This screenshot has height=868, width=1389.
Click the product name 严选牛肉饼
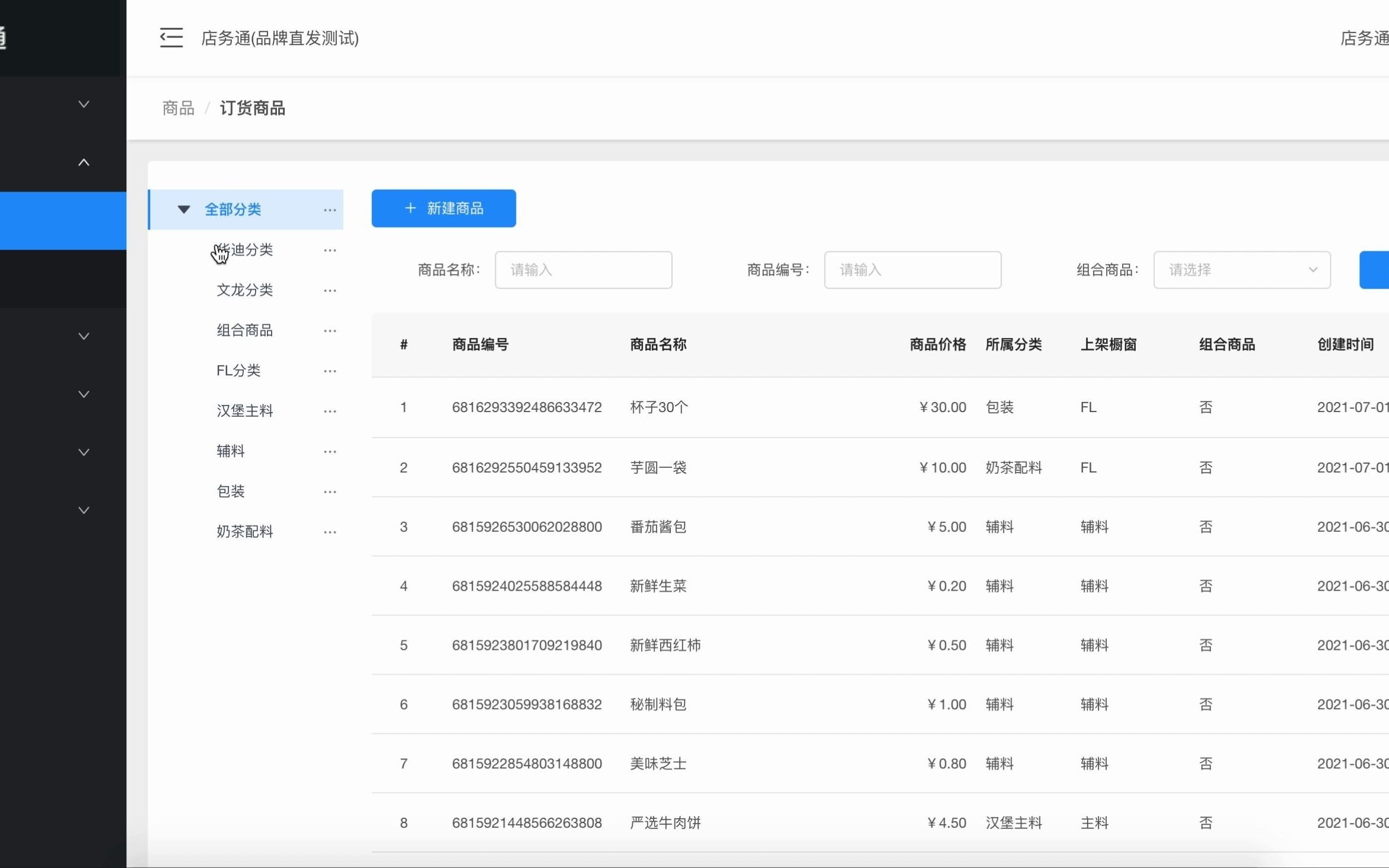point(665,823)
